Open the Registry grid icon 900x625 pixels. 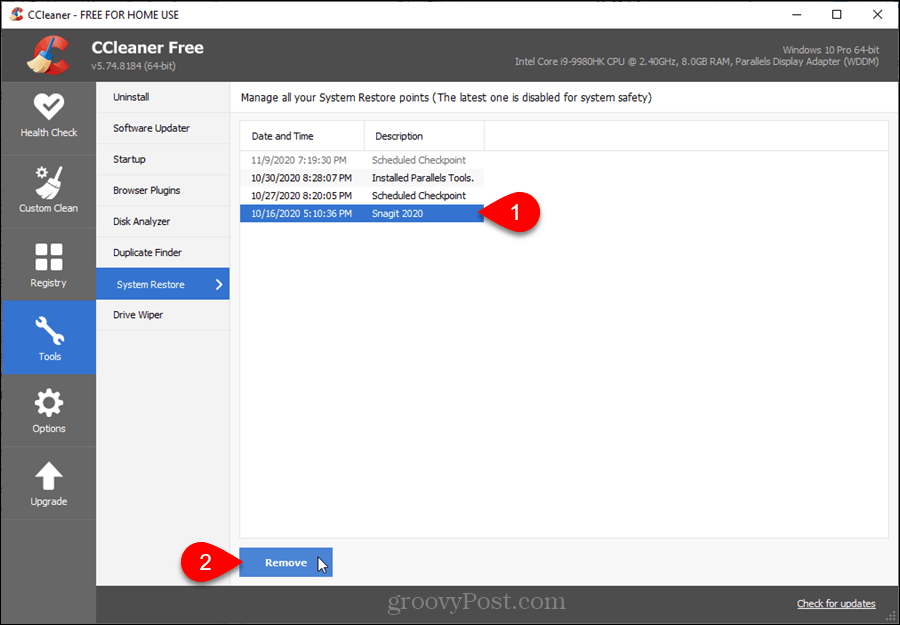(x=49, y=257)
